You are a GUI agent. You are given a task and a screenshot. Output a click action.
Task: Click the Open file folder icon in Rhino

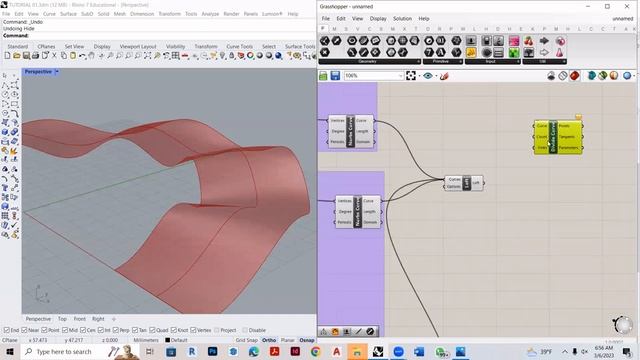pos(16,56)
